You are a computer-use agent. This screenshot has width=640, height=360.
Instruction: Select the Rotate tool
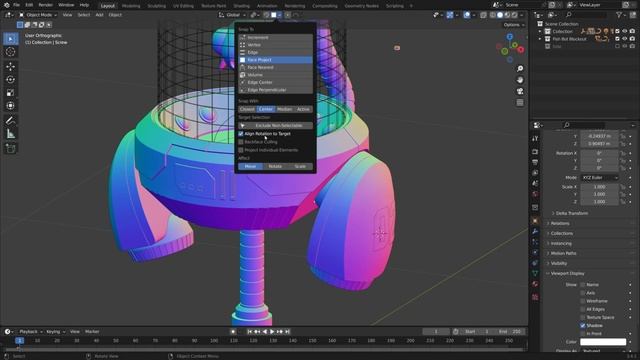click(x=11, y=80)
